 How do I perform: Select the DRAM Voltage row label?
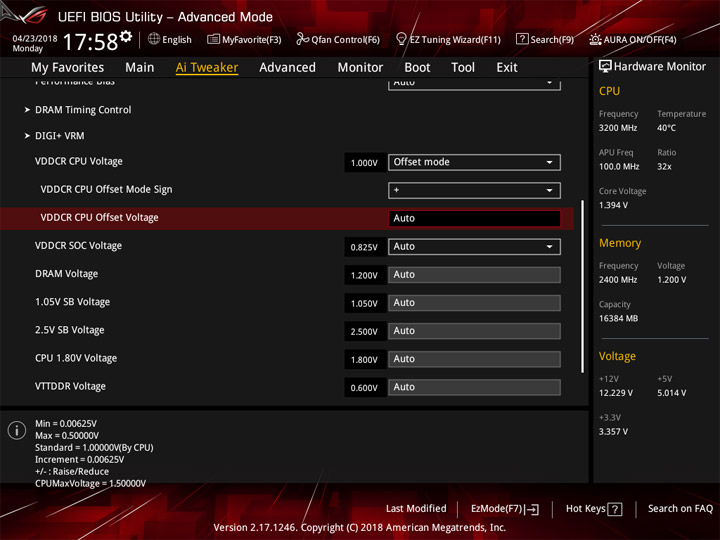tap(67, 274)
